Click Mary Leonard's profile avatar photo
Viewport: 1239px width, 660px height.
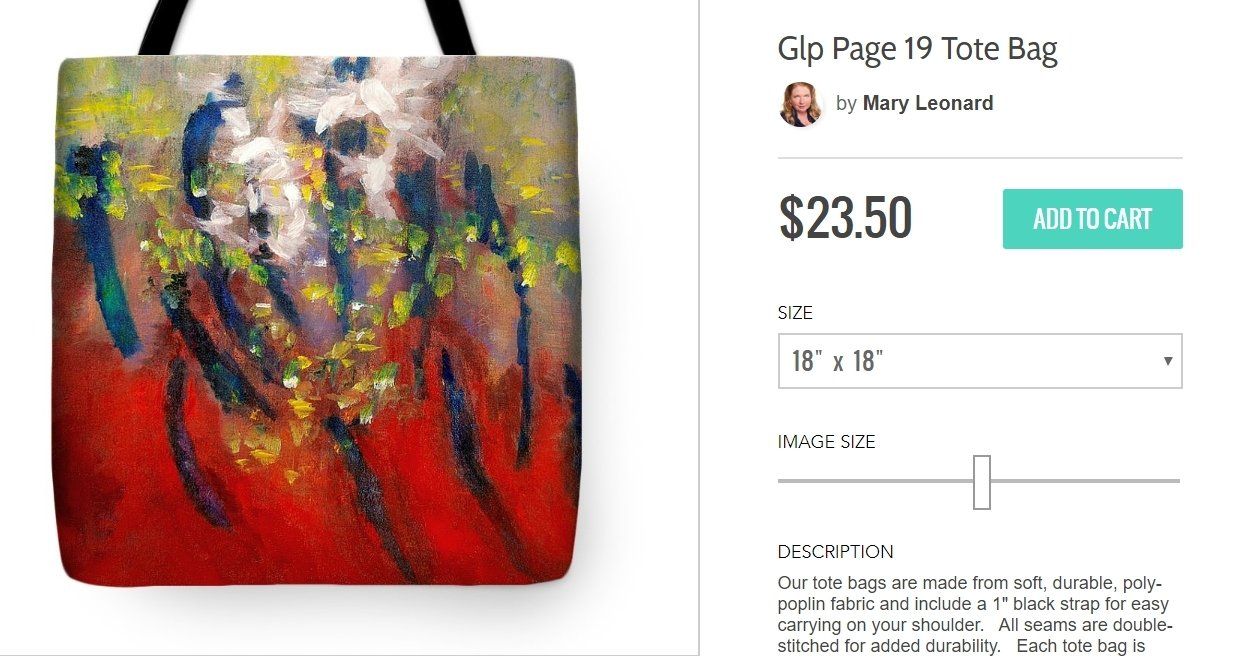coord(800,104)
